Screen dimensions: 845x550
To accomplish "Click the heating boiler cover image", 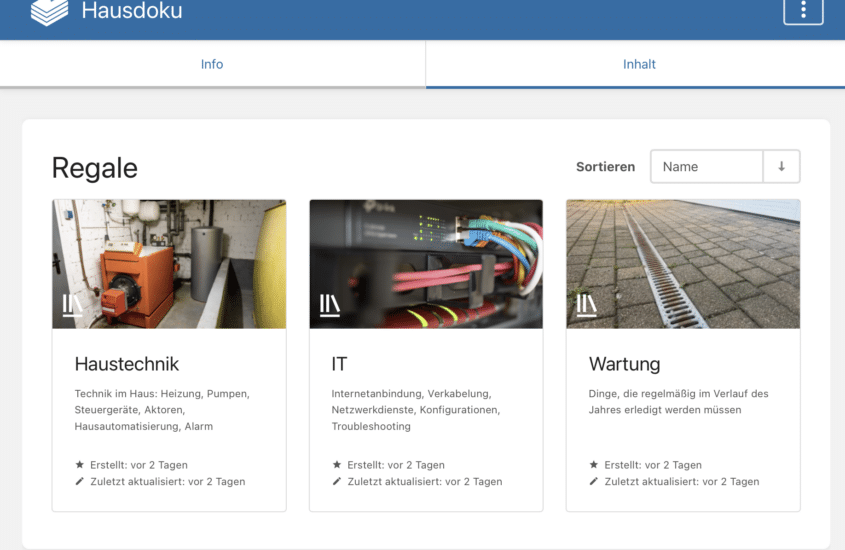I will pyautogui.click(x=169, y=264).
